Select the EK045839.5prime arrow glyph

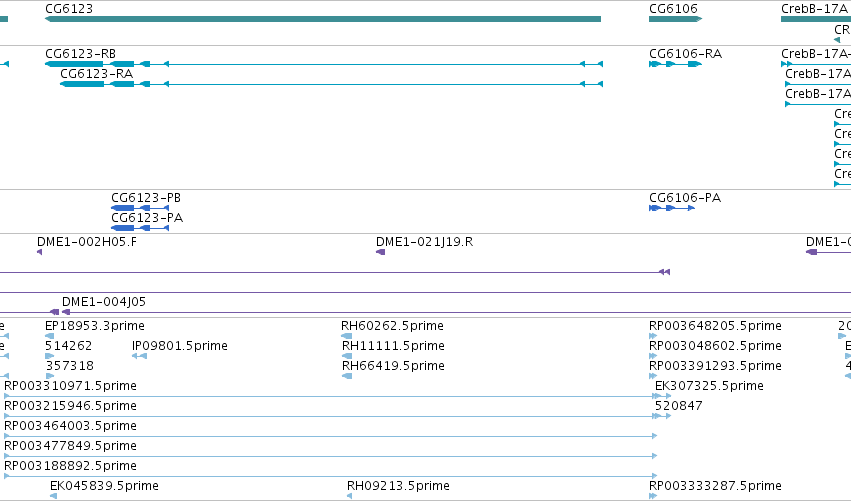pyautogui.click(x=53, y=496)
